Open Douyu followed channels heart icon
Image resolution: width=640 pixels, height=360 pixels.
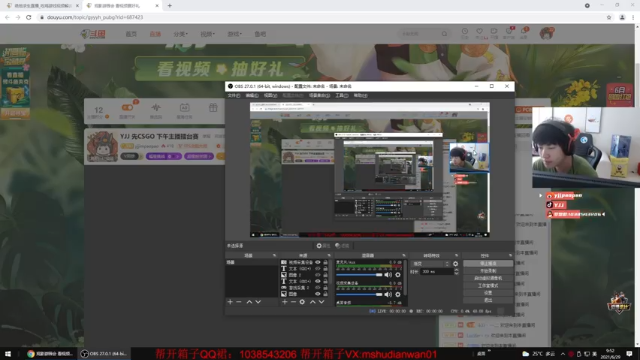click(480, 32)
